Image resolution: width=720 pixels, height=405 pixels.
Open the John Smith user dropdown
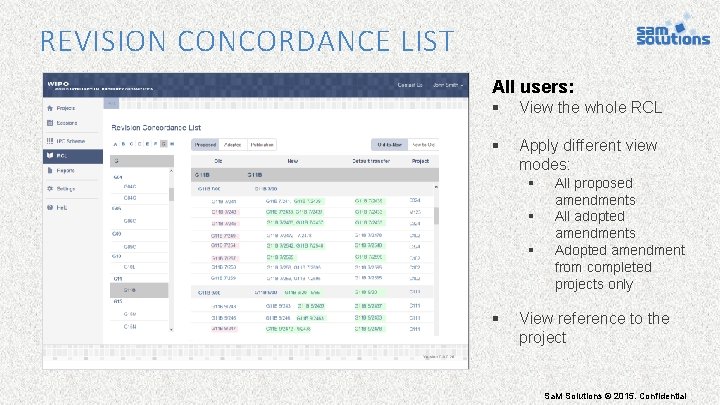[x=448, y=85]
